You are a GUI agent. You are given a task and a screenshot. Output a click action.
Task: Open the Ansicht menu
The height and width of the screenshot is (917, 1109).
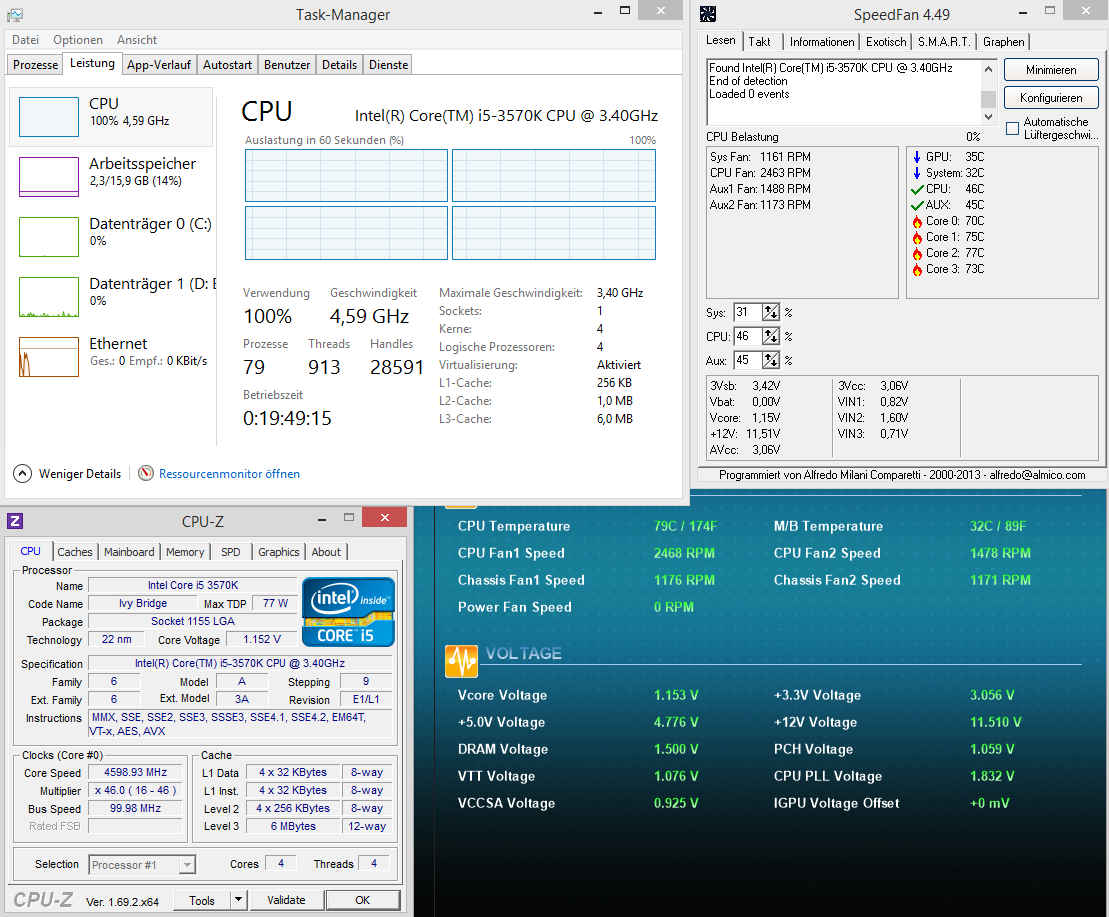tap(137, 40)
